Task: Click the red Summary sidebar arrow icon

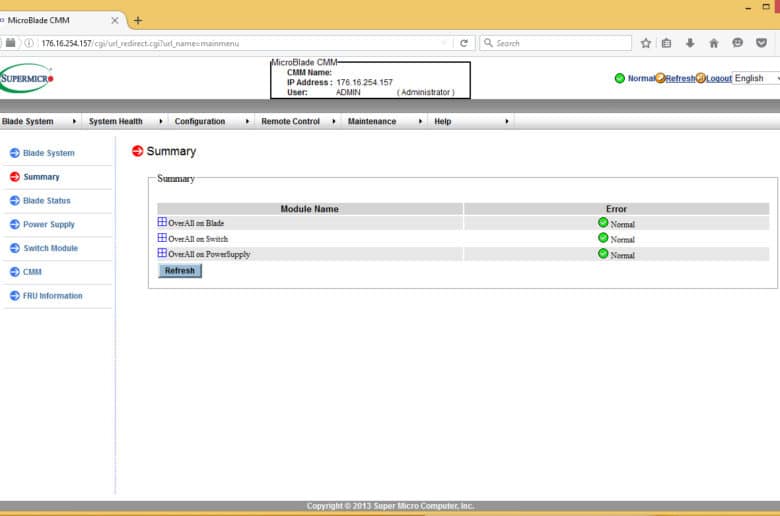Action: (15, 177)
